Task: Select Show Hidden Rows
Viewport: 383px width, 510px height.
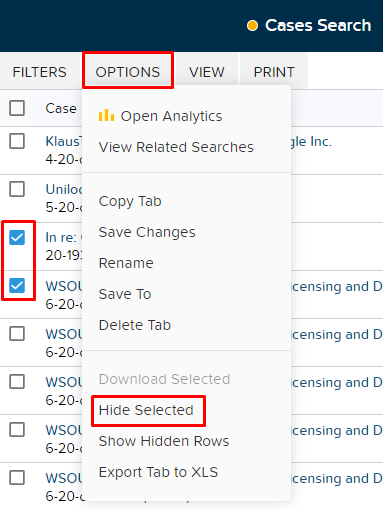Action: (x=164, y=441)
